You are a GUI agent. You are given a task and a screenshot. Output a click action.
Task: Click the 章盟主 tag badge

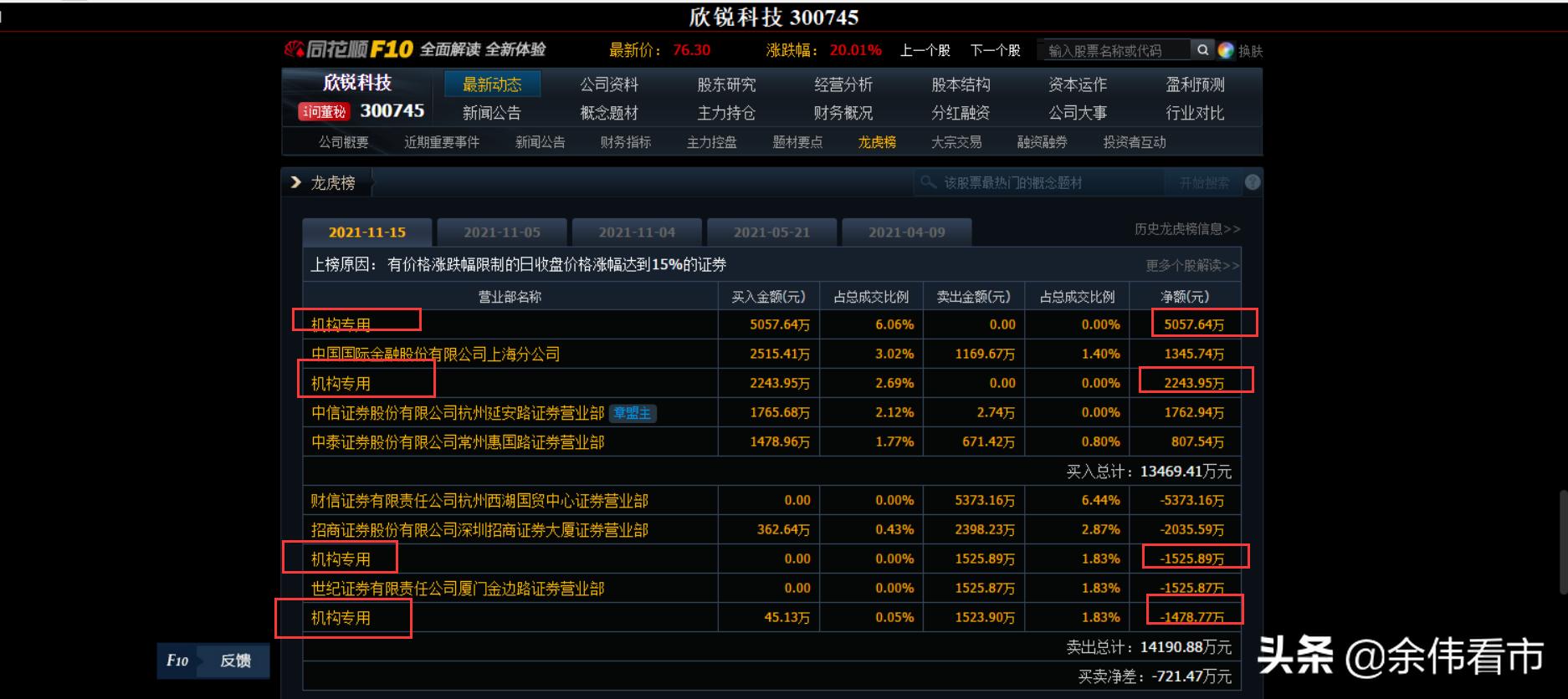point(633,413)
